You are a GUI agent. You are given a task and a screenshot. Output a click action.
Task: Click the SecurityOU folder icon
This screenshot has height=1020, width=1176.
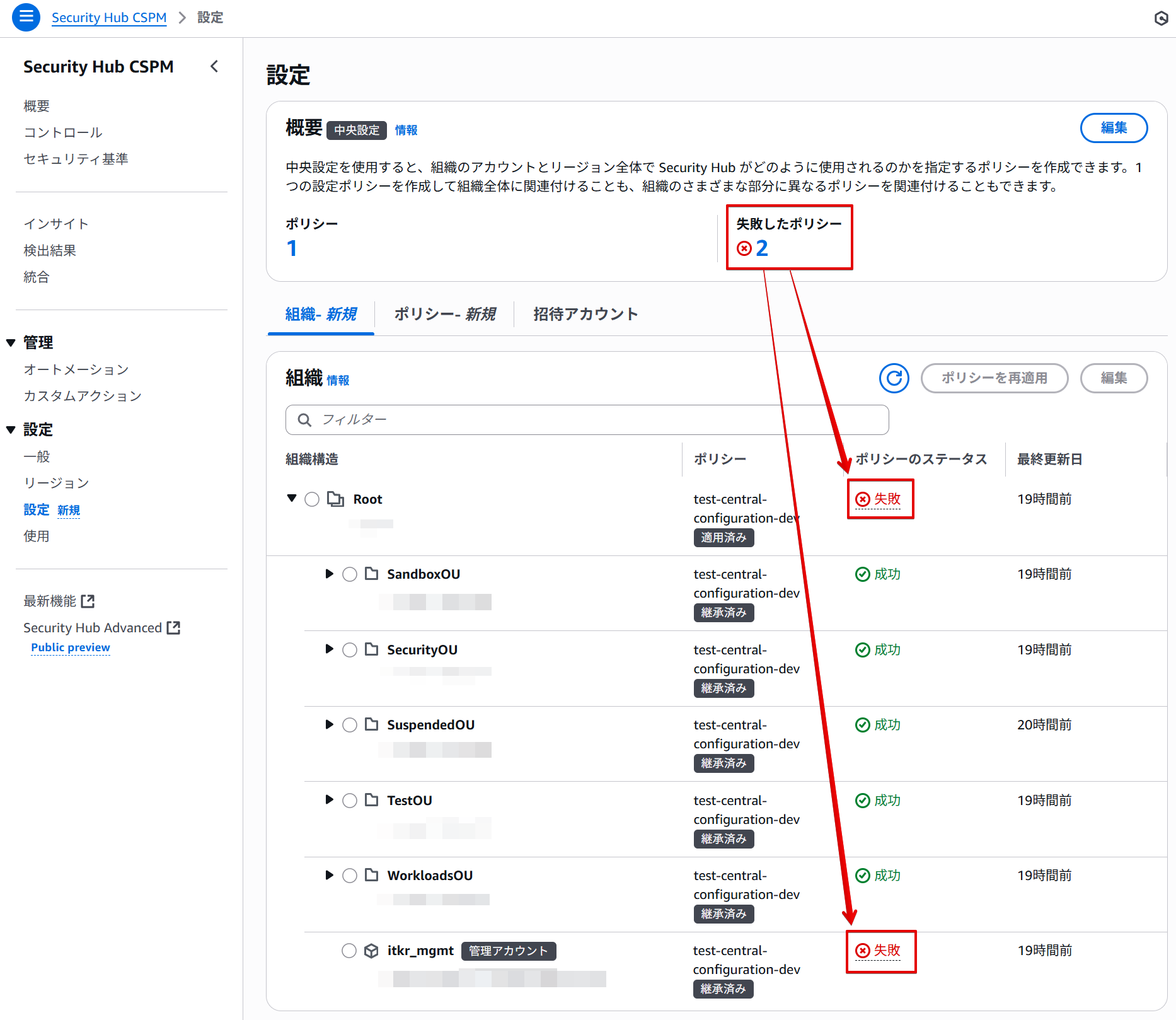coord(372,649)
